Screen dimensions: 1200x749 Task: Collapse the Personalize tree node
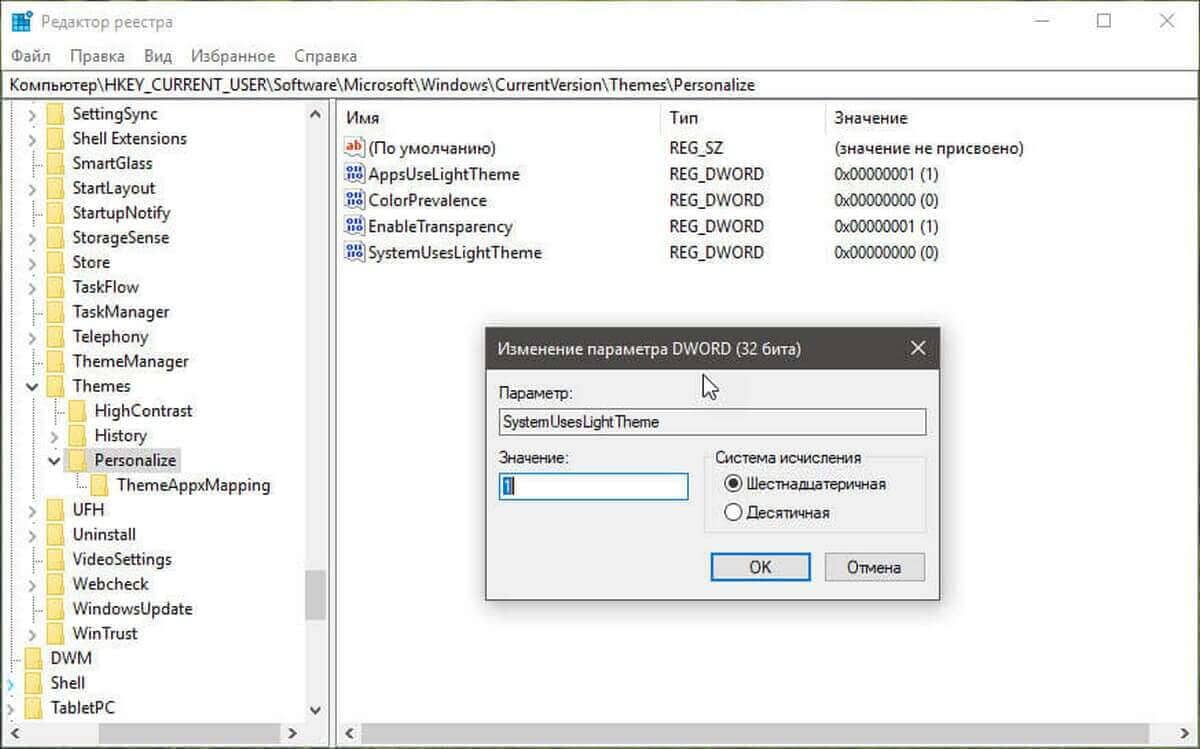click(54, 461)
